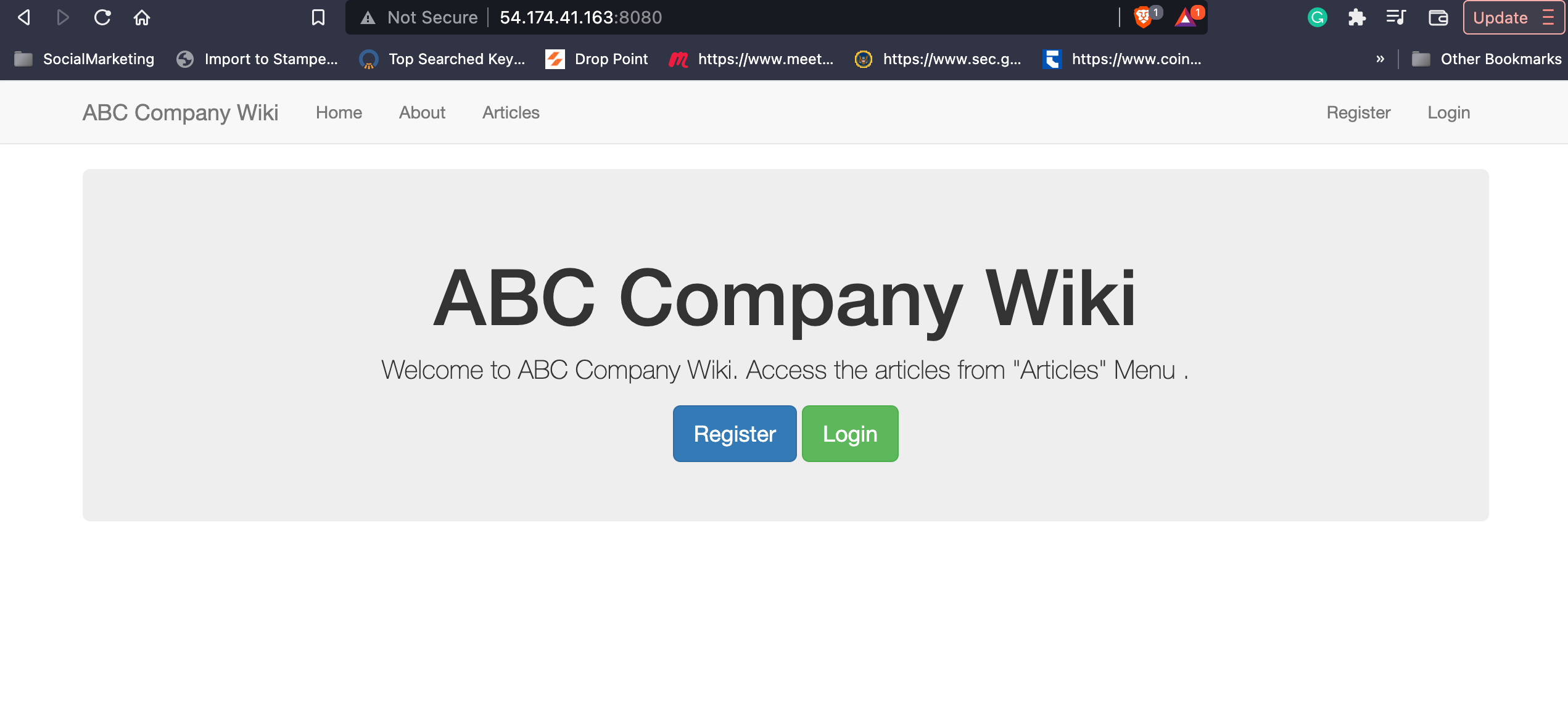Open the Articles menu item
This screenshot has height=723, width=1568.
coord(511,112)
